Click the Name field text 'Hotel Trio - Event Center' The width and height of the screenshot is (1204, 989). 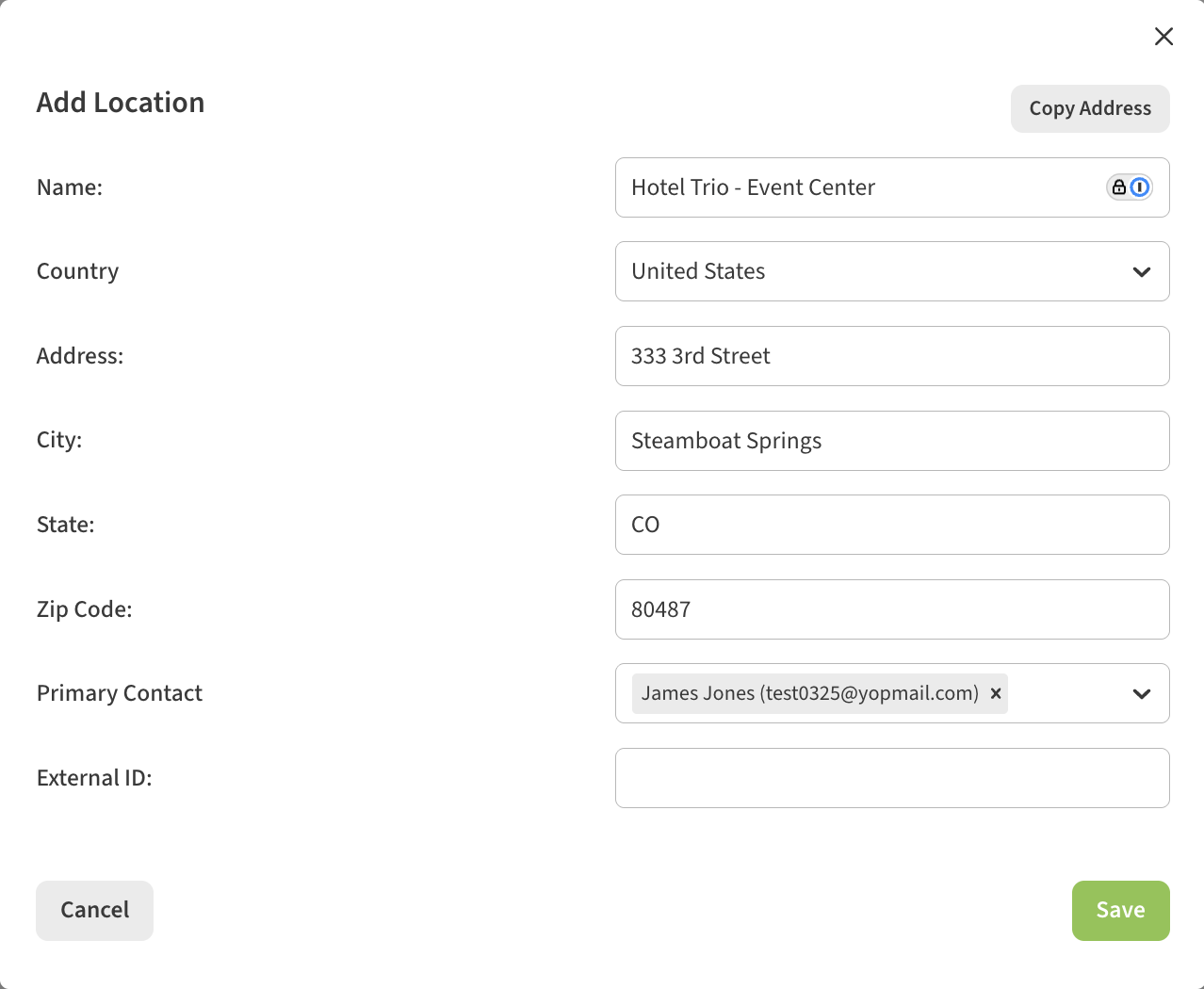point(753,187)
